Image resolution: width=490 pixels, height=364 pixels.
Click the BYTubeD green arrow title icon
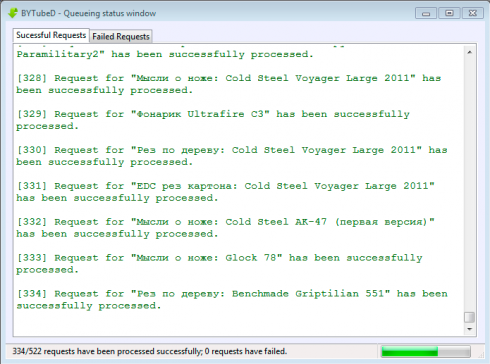coord(13,13)
